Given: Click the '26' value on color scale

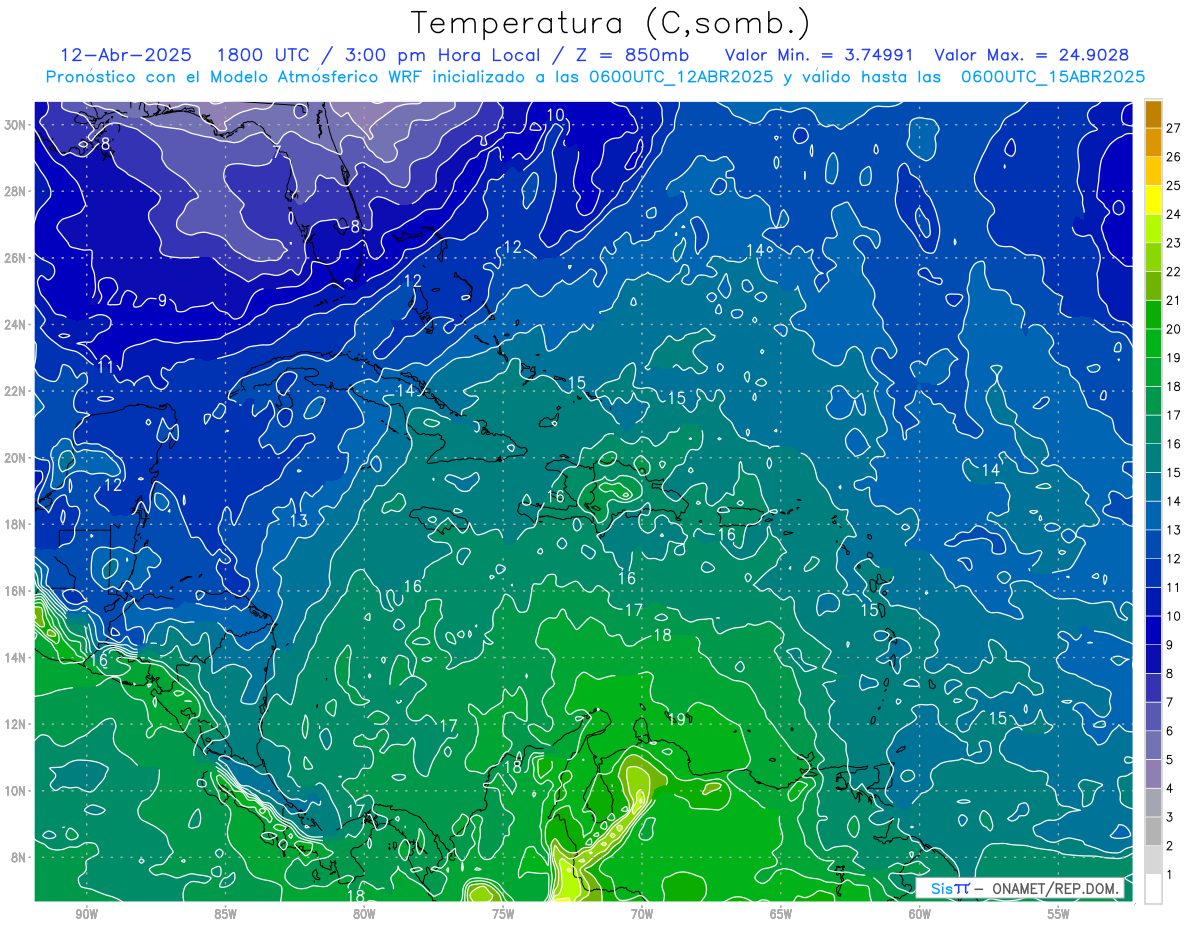Looking at the screenshot, I should click(x=1174, y=157).
